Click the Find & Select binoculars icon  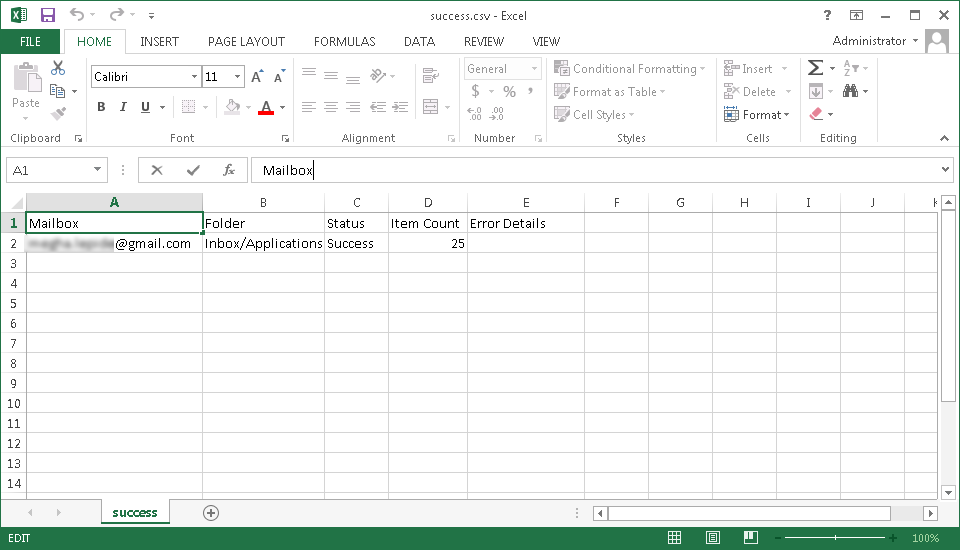pos(851,91)
